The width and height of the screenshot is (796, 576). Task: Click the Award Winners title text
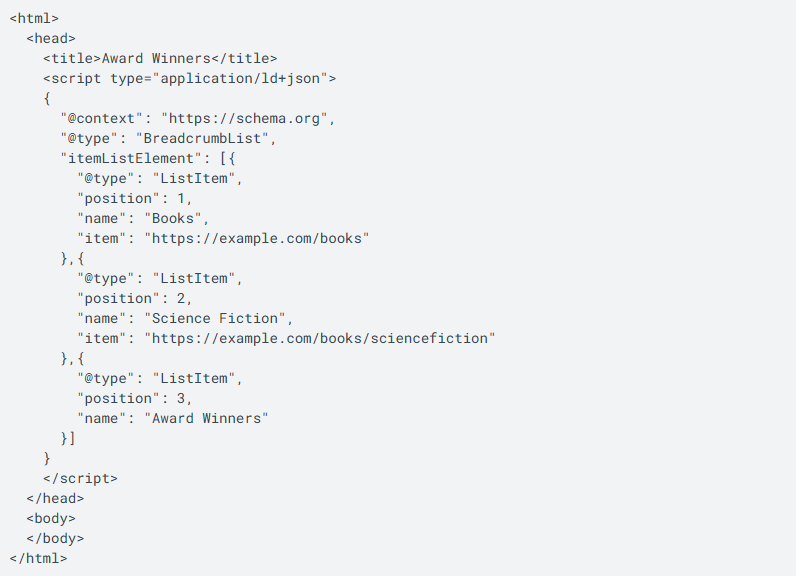(156, 59)
